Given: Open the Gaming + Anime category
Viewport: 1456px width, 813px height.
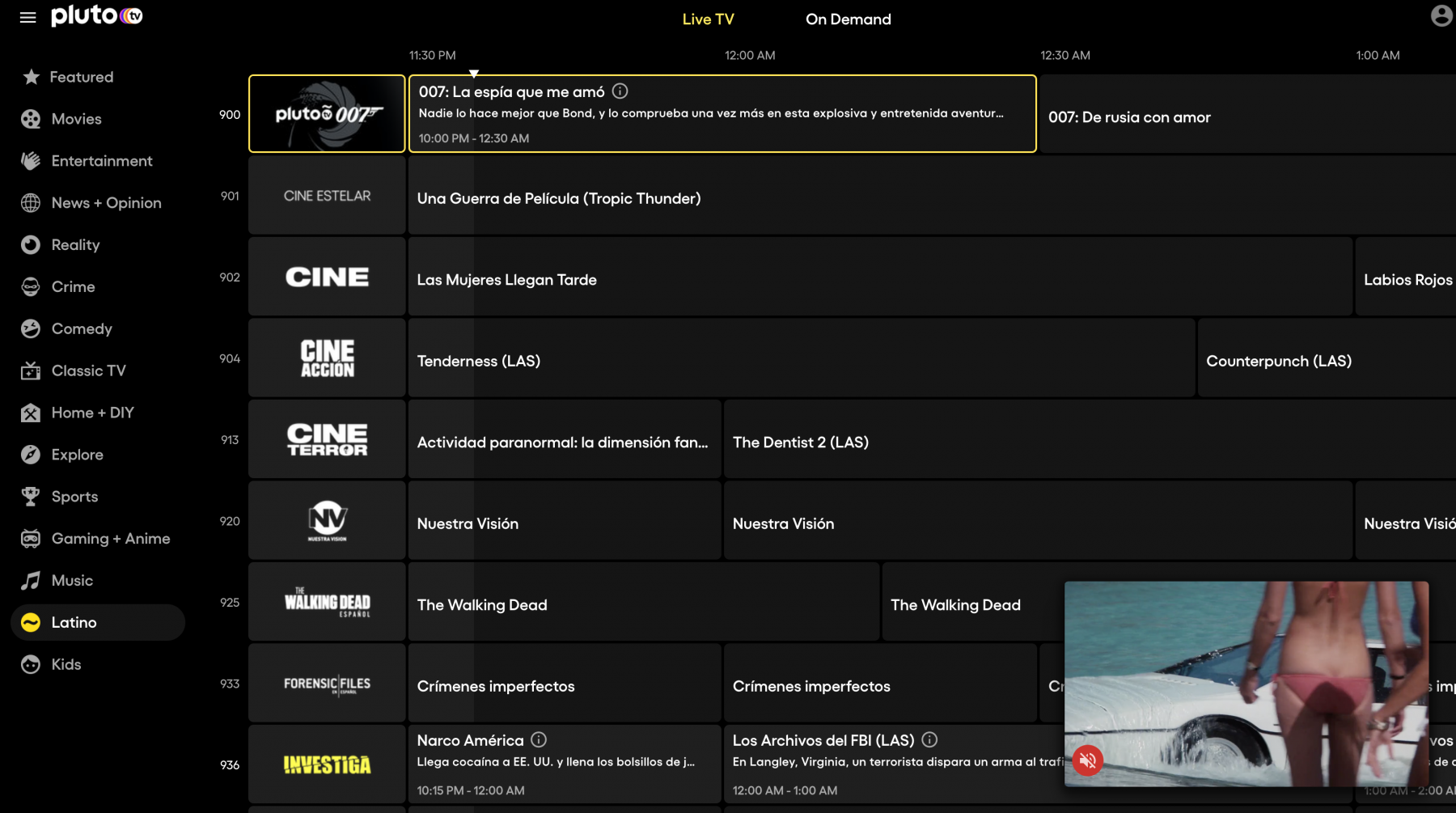Looking at the screenshot, I should coord(110,539).
